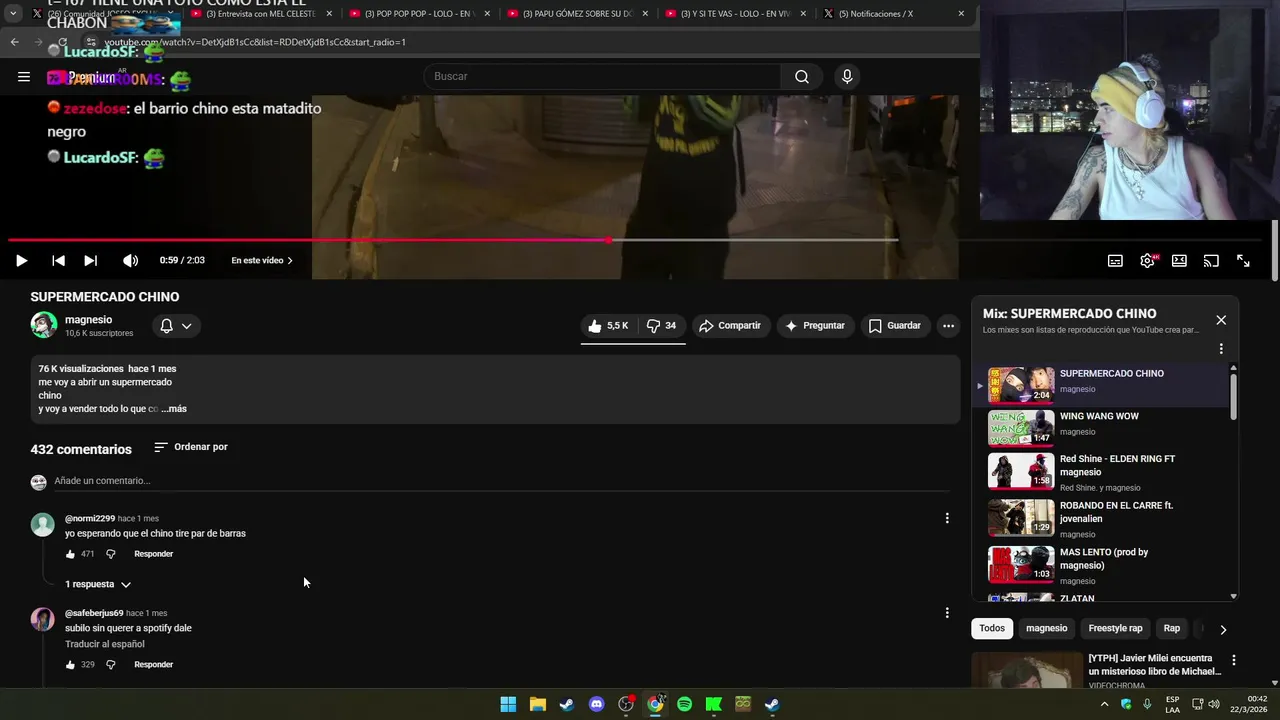Select the 'Todos' filter chip
The height and width of the screenshot is (720, 1280).
coord(992,628)
